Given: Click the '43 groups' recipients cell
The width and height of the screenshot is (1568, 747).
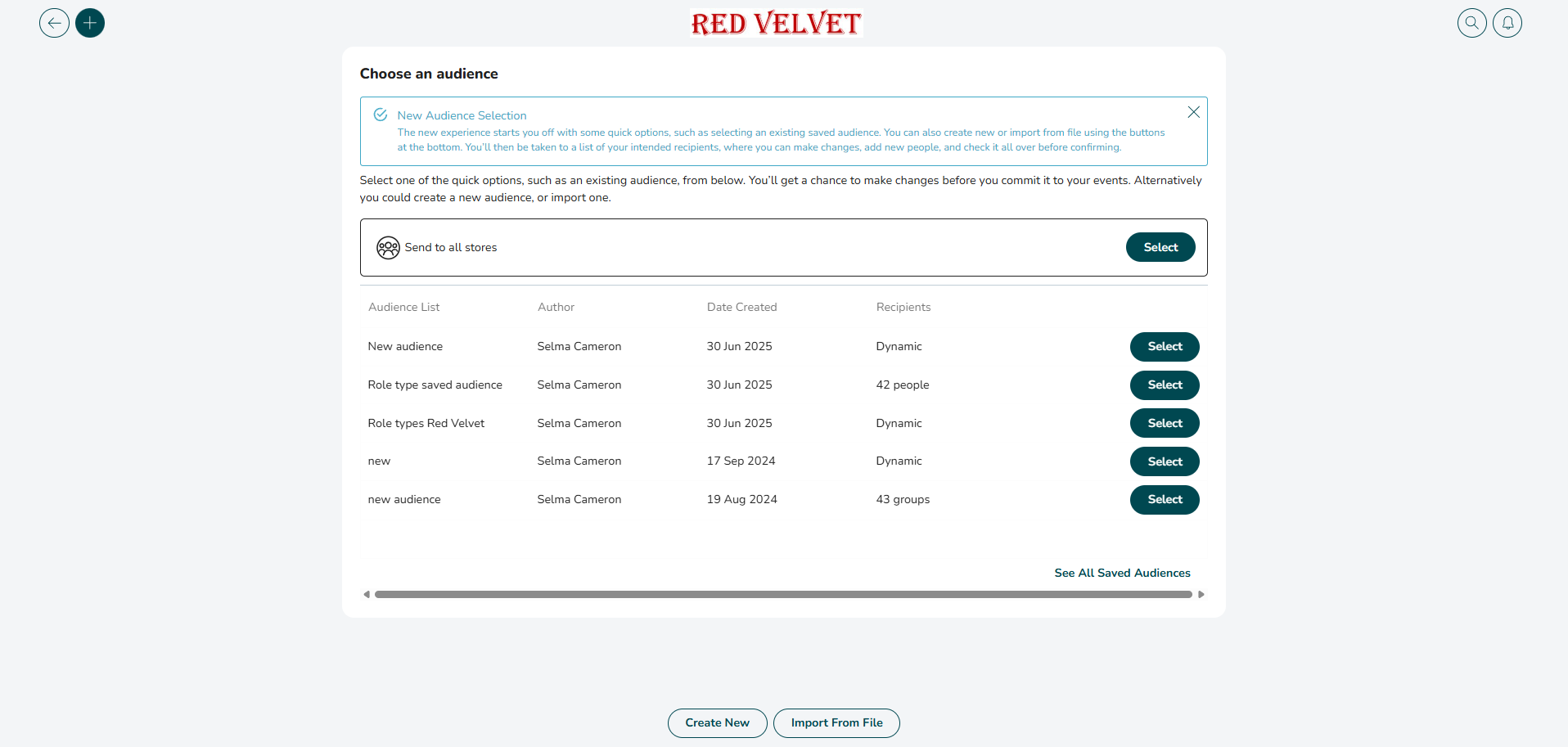Looking at the screenshot, I should [903, 499].
